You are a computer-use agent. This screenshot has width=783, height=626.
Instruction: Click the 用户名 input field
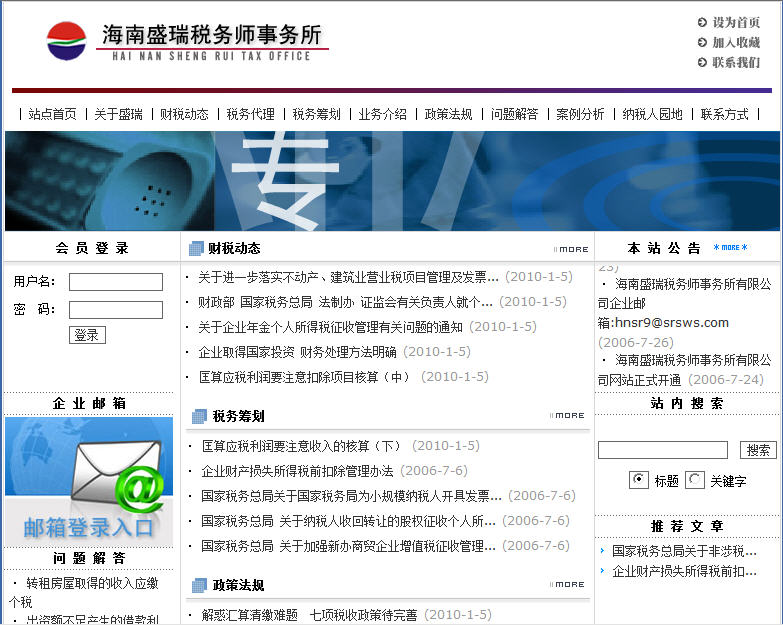tap(116, 282)
